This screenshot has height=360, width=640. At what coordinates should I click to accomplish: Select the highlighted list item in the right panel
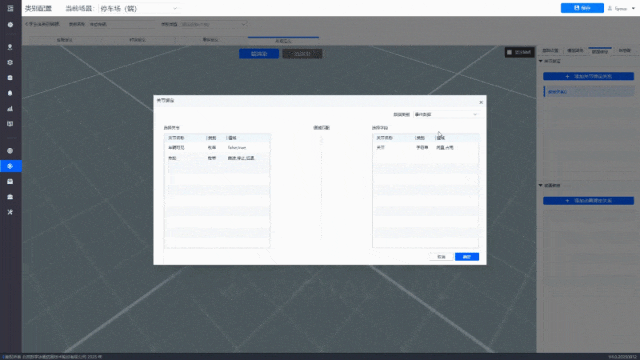589,92
